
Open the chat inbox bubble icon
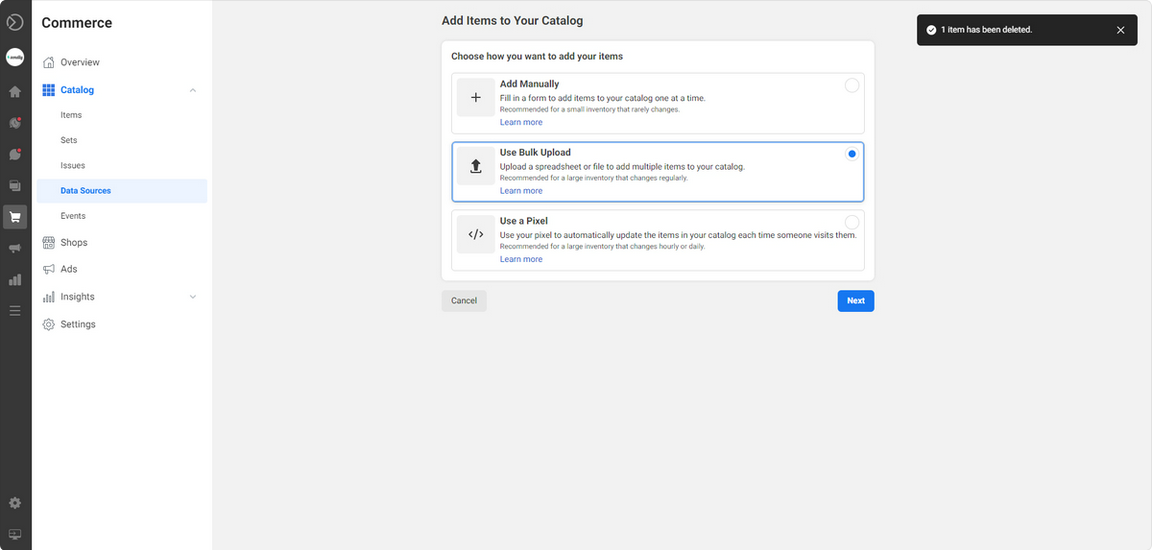point(15,154)
